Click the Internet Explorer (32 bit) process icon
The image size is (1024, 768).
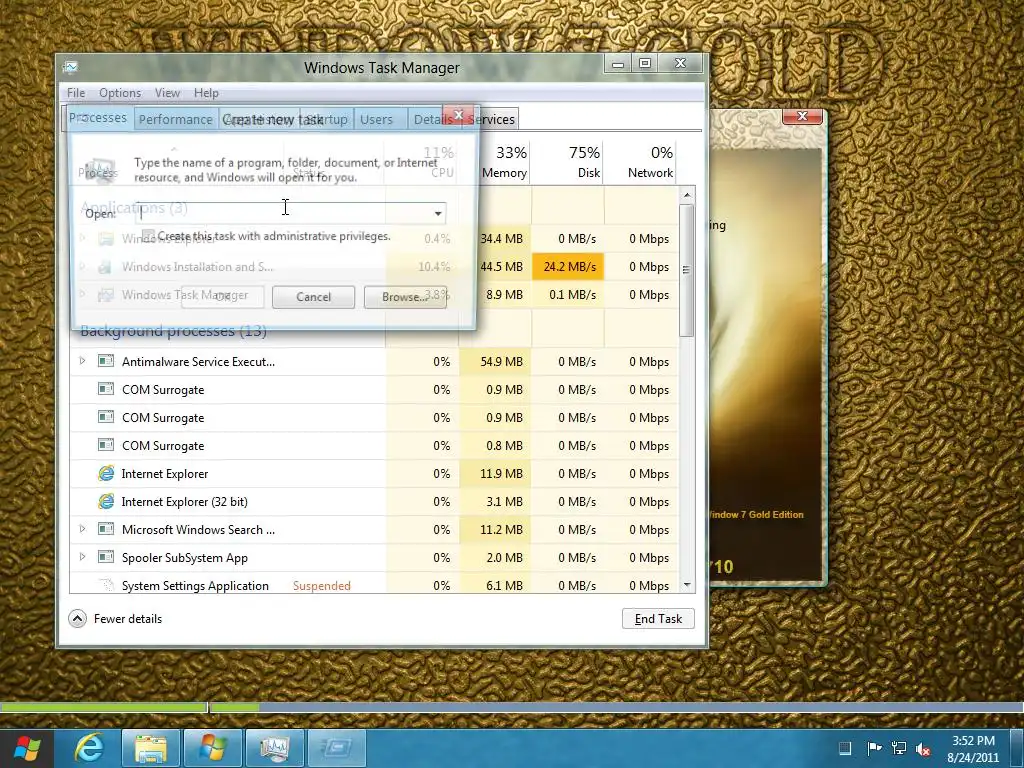106,502
